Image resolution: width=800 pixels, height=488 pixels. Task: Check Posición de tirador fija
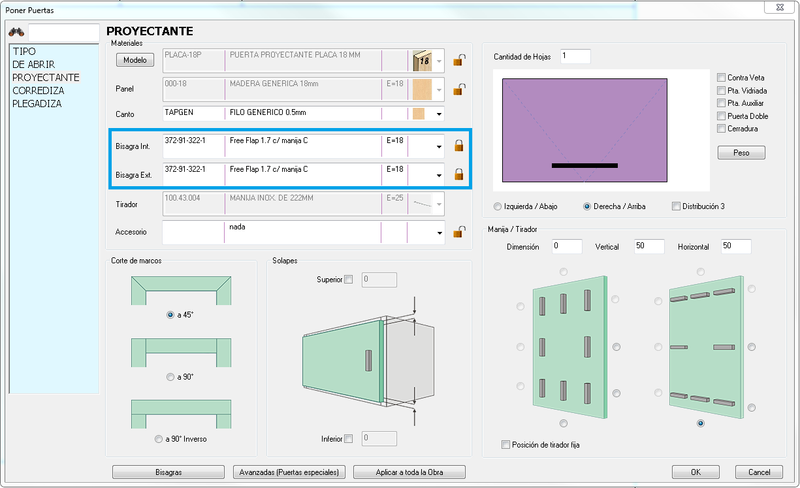pyautogui.click(x=506, y=445)
